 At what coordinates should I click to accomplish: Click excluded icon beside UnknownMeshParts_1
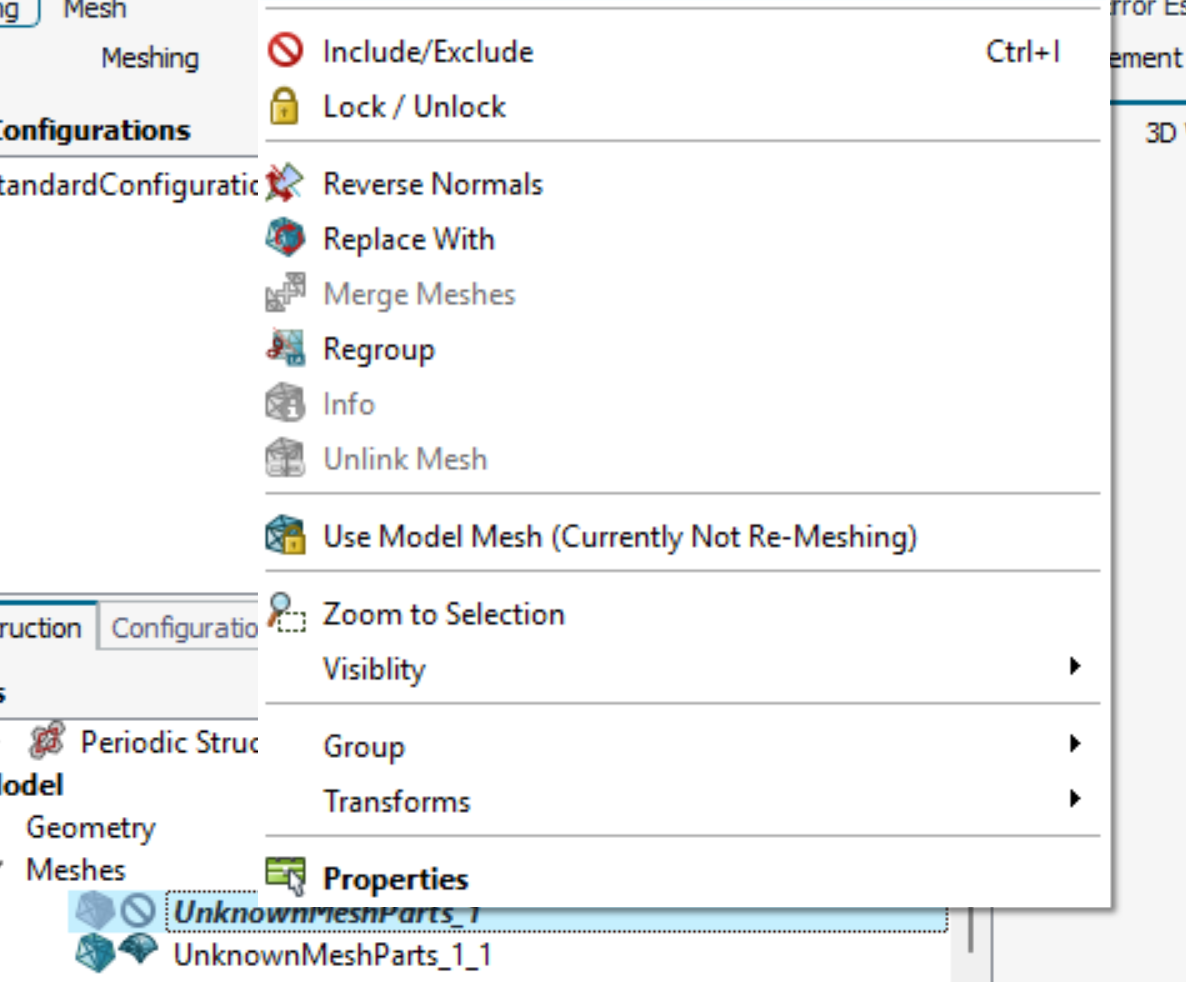tap(138, 910)
